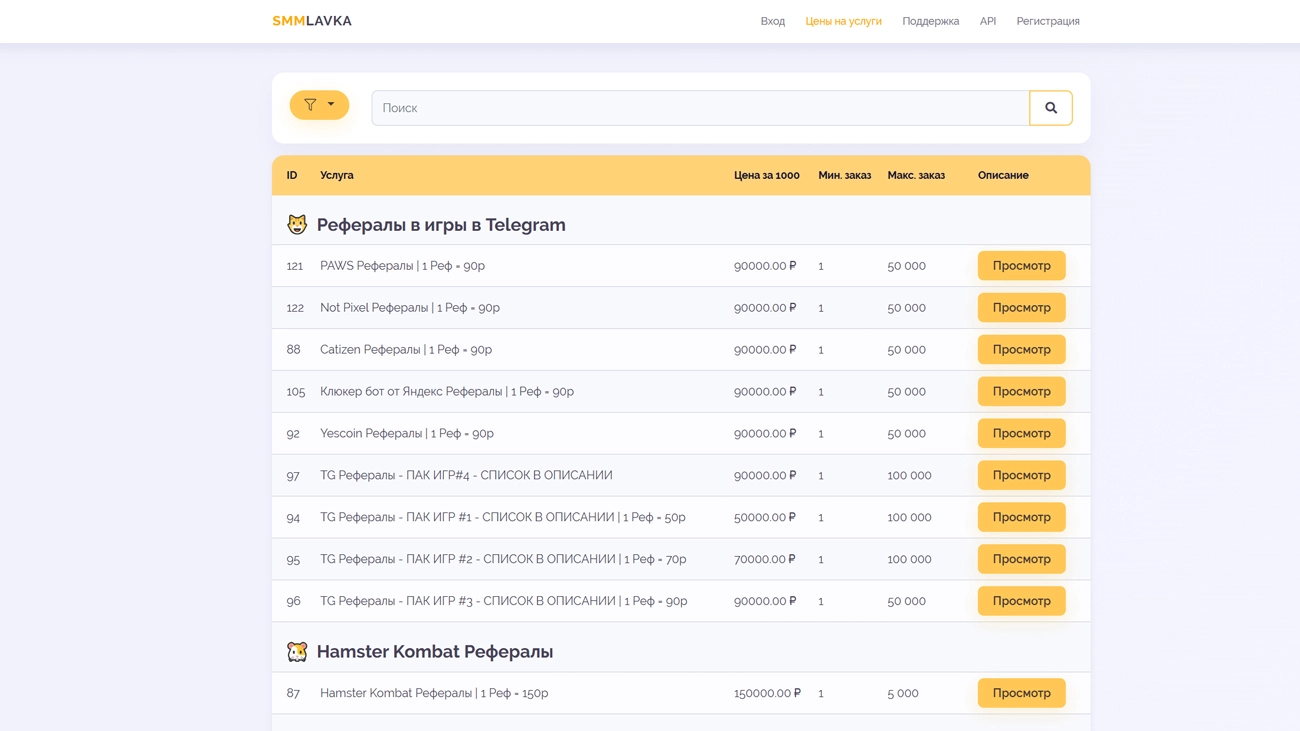
Task: Open the Поддержка support link
Action: point(930,21)
